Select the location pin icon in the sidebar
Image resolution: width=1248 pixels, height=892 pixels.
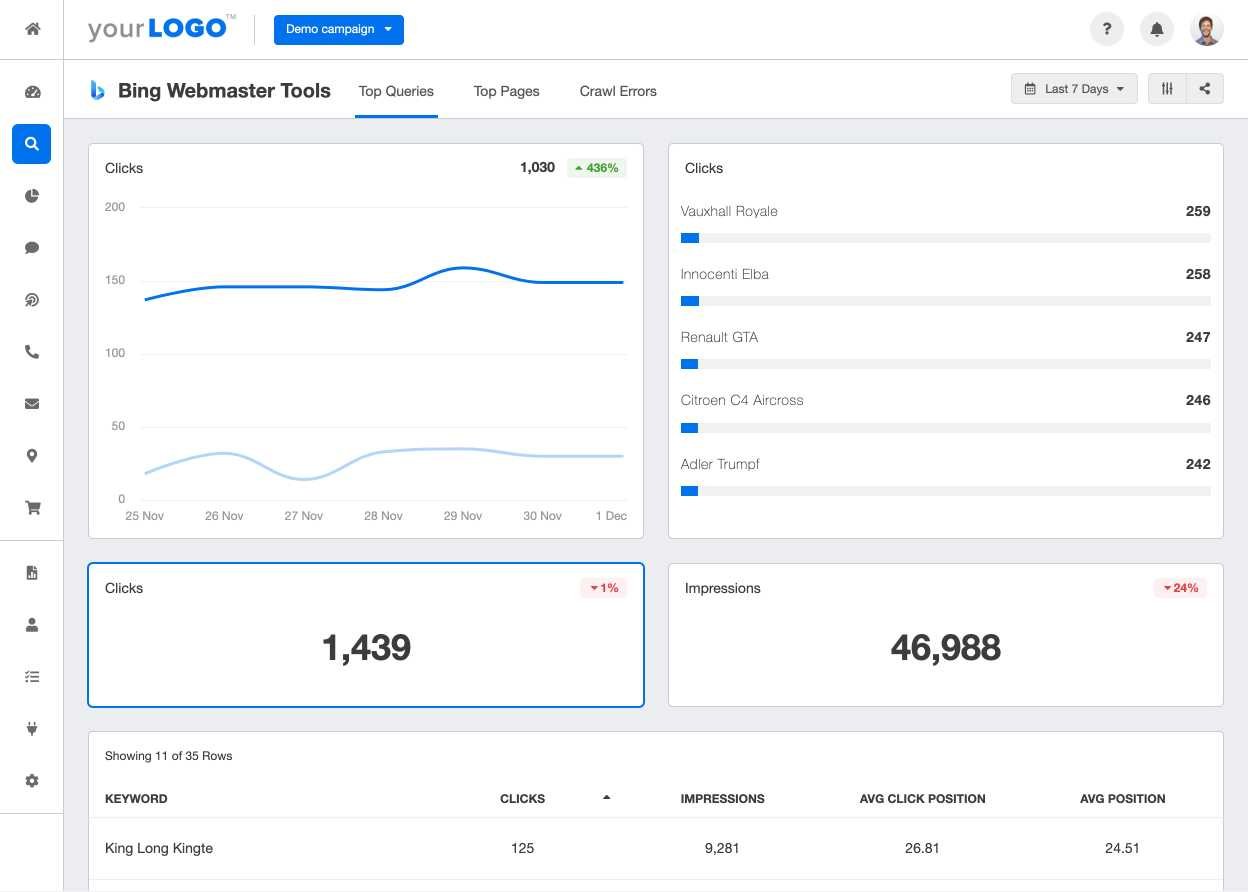[x=32, y=456]
